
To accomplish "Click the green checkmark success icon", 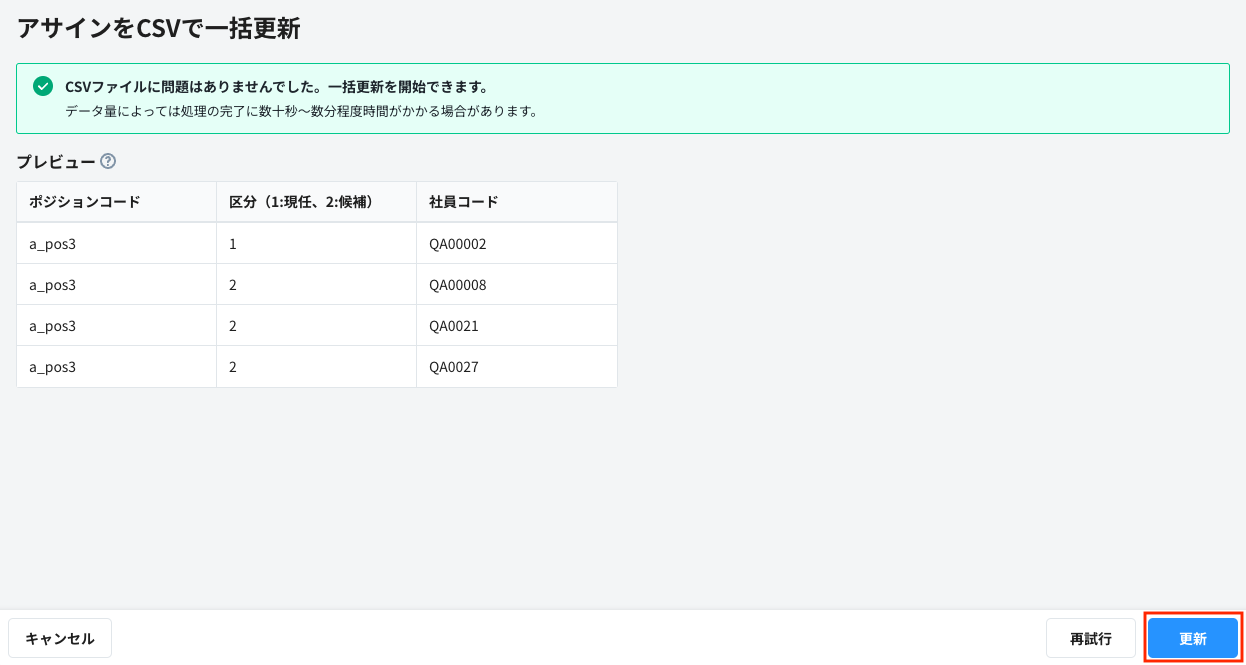I will [42, 85].
